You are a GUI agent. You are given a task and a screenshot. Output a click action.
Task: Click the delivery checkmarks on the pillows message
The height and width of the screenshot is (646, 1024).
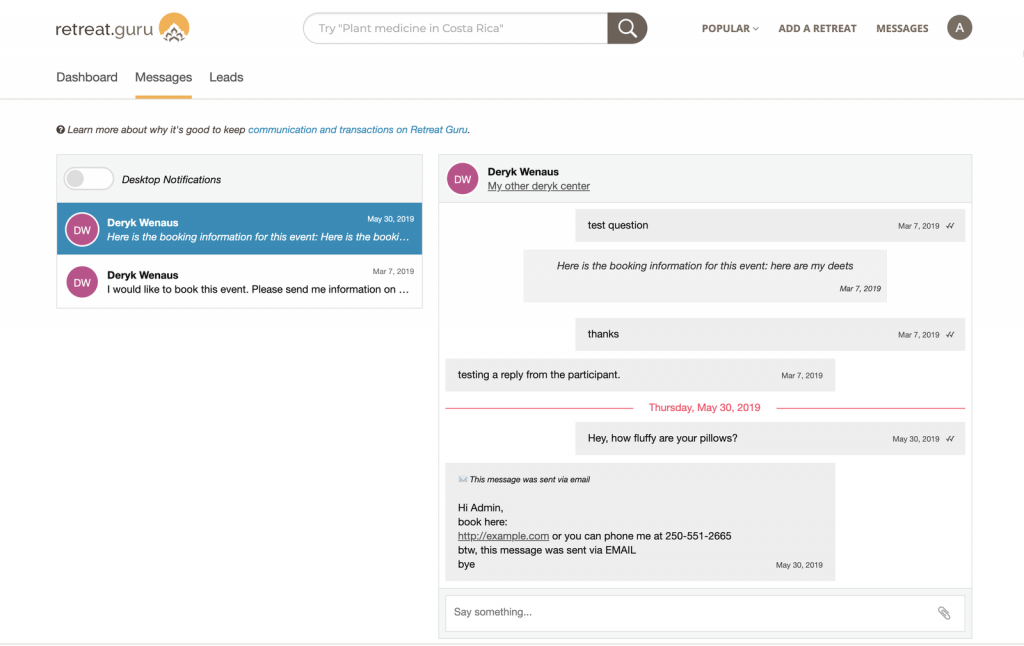coord(950,438)
